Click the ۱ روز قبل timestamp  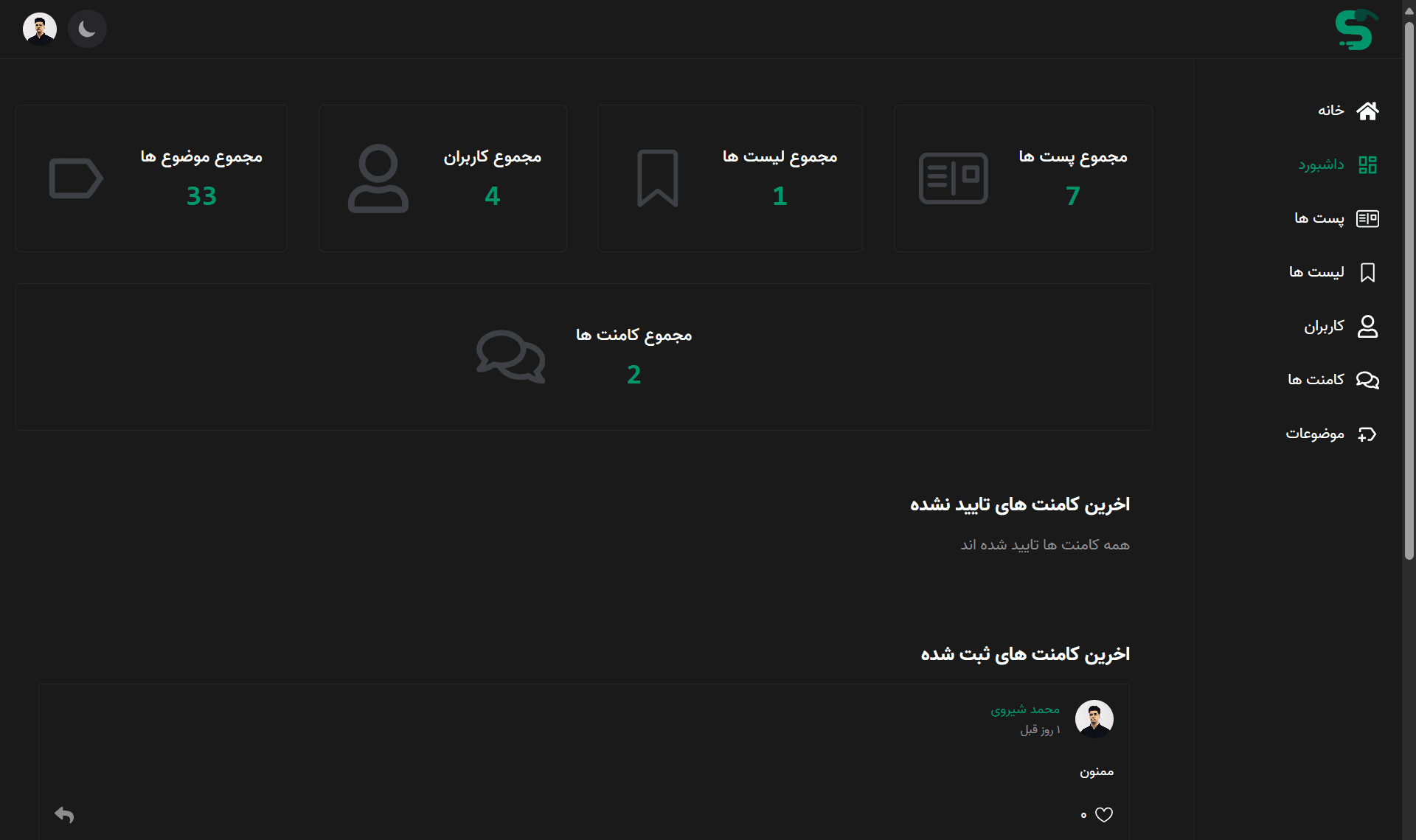1040,729
